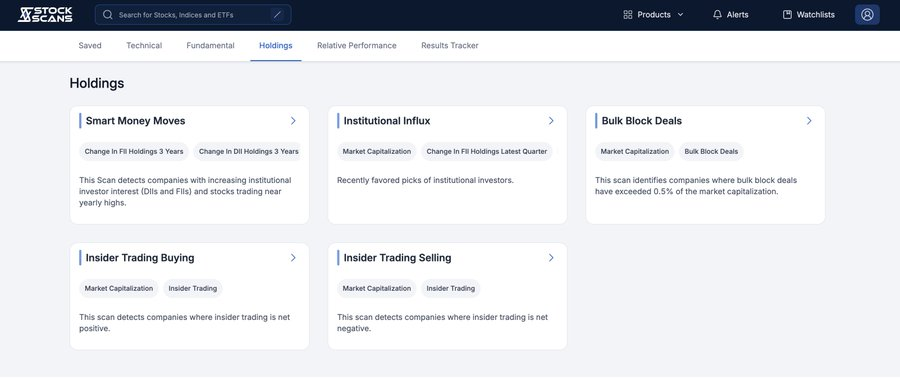The height and width of the screenshot is (380, 900).
Task: Click the Holdings page heading
Action: [x=97, y=84]
